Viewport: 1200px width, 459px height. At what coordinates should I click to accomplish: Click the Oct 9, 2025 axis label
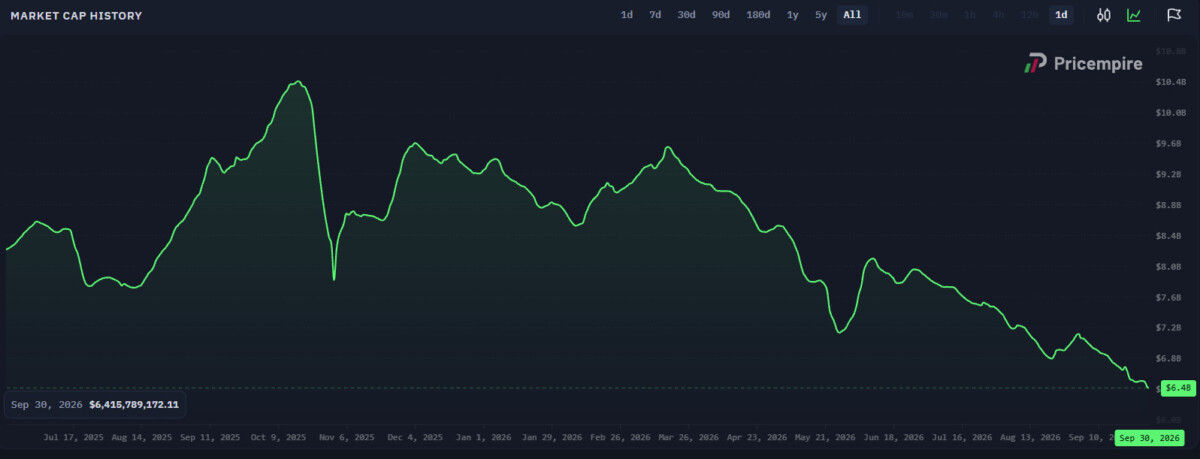click(279, 438)
